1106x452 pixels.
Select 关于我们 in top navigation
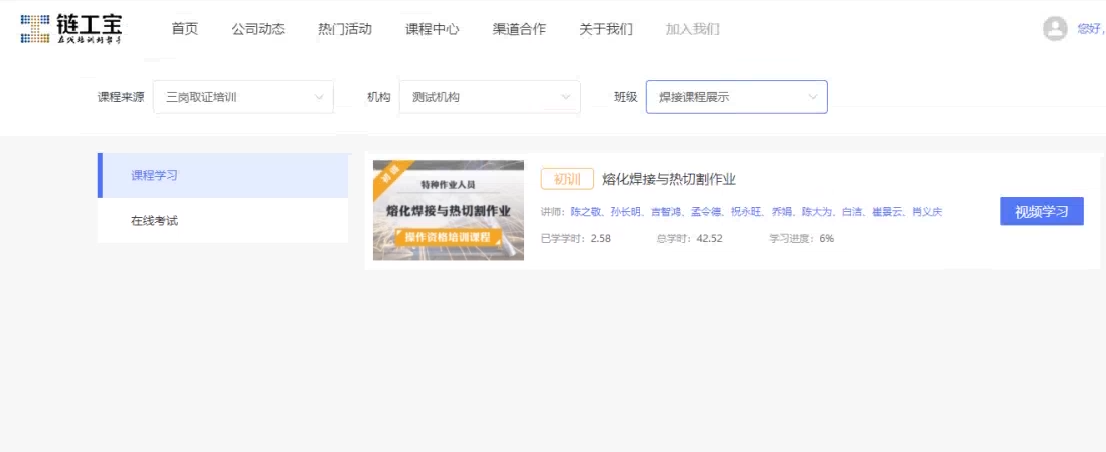(606, 29)
